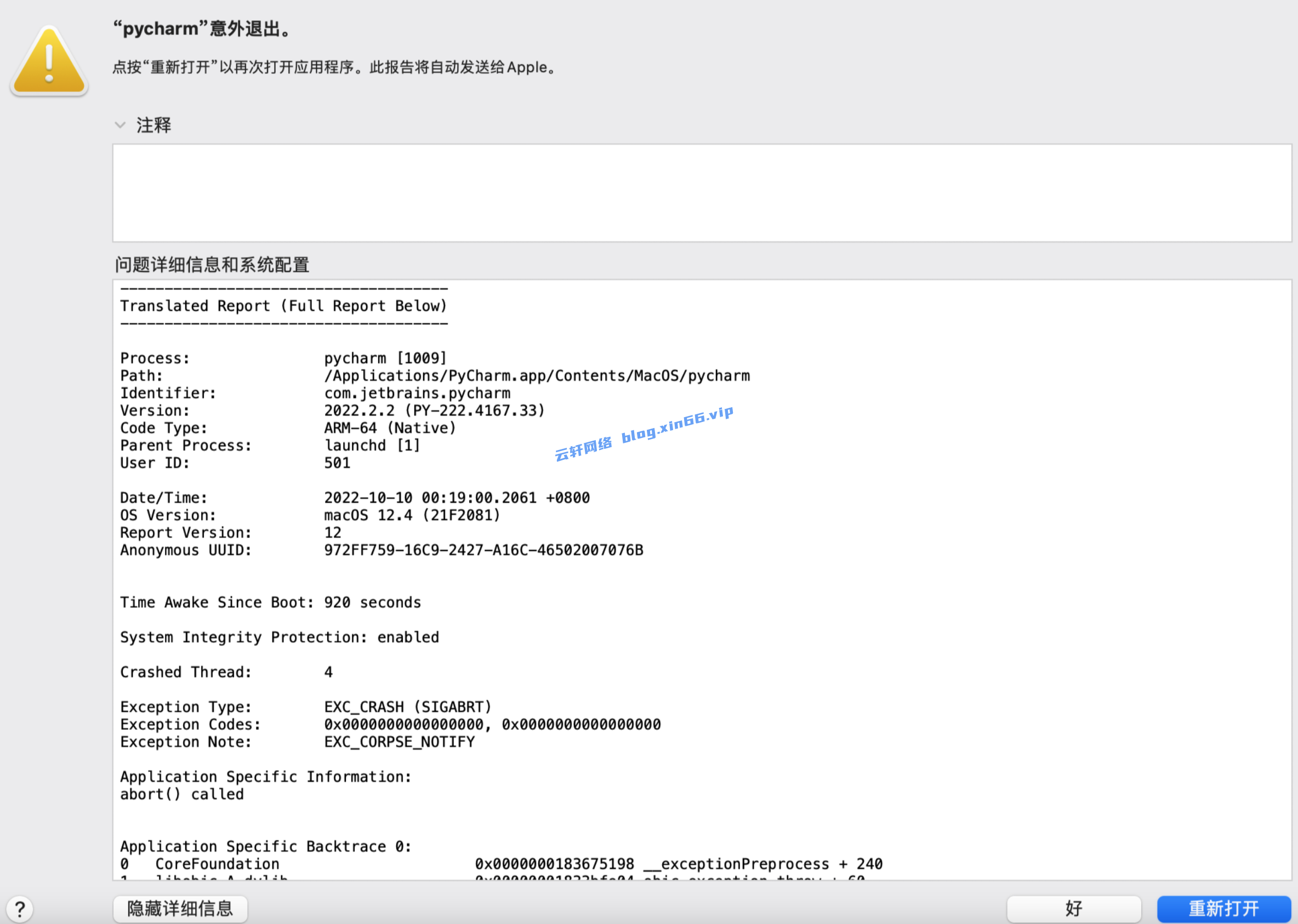The image size is (1298, 924).
Task: Click the "Process:" field label
Action: pyautogui.click(x=155, y=358)
